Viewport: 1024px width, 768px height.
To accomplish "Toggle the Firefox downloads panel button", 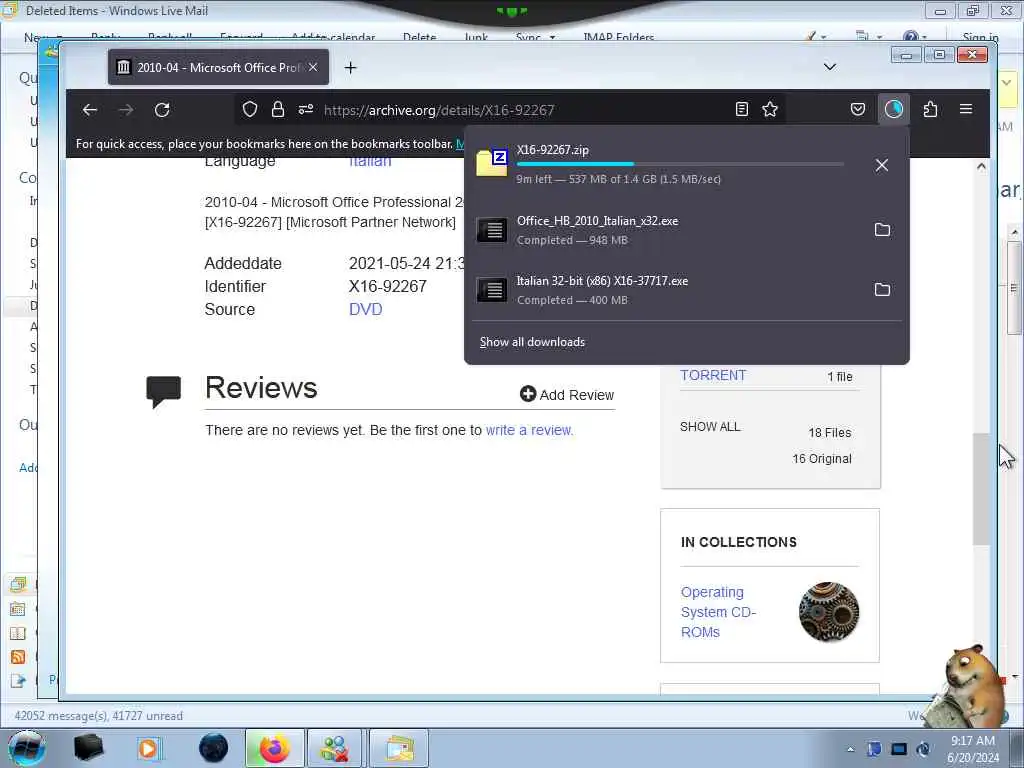I will click(893, 109).
